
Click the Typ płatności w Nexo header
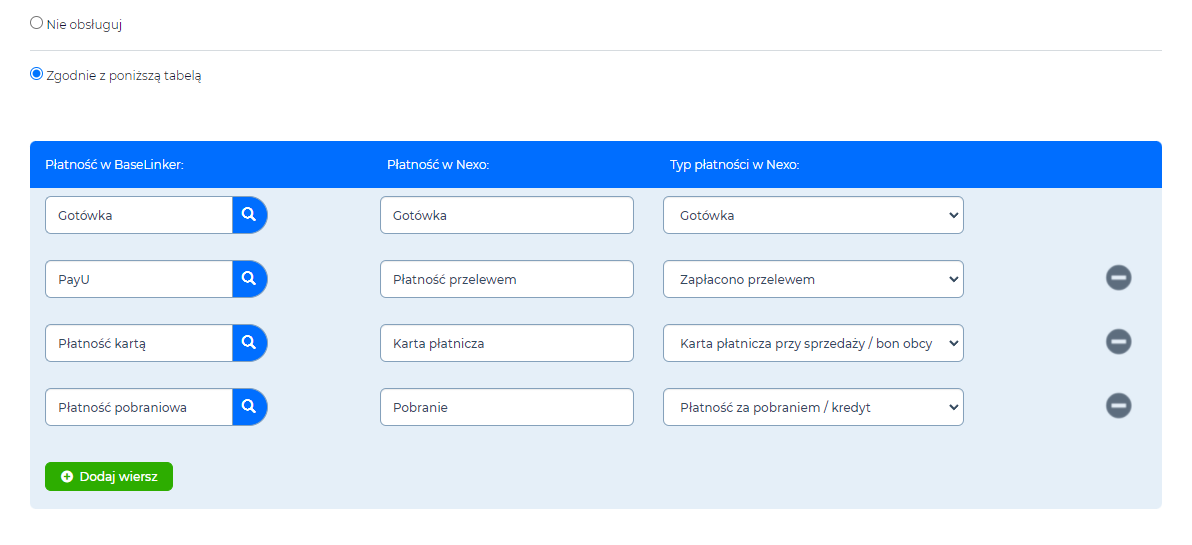click(x=734, y=164)
